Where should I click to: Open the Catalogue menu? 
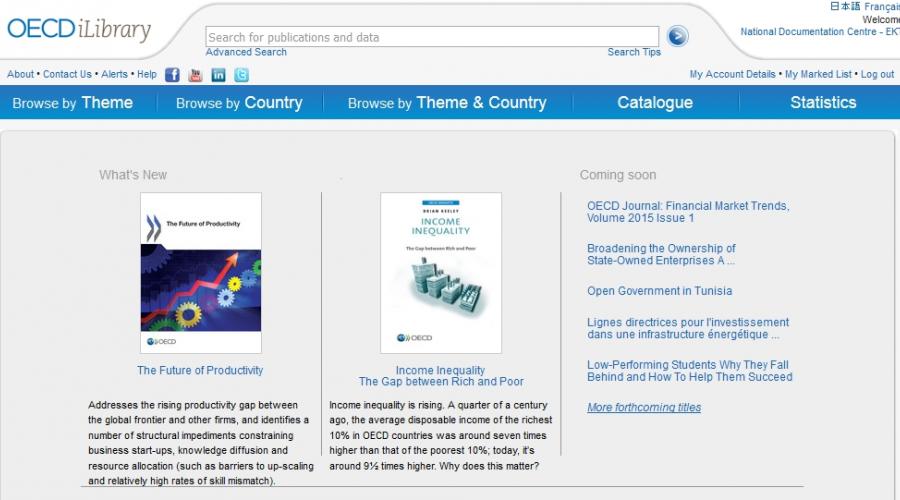click(655, 103)
